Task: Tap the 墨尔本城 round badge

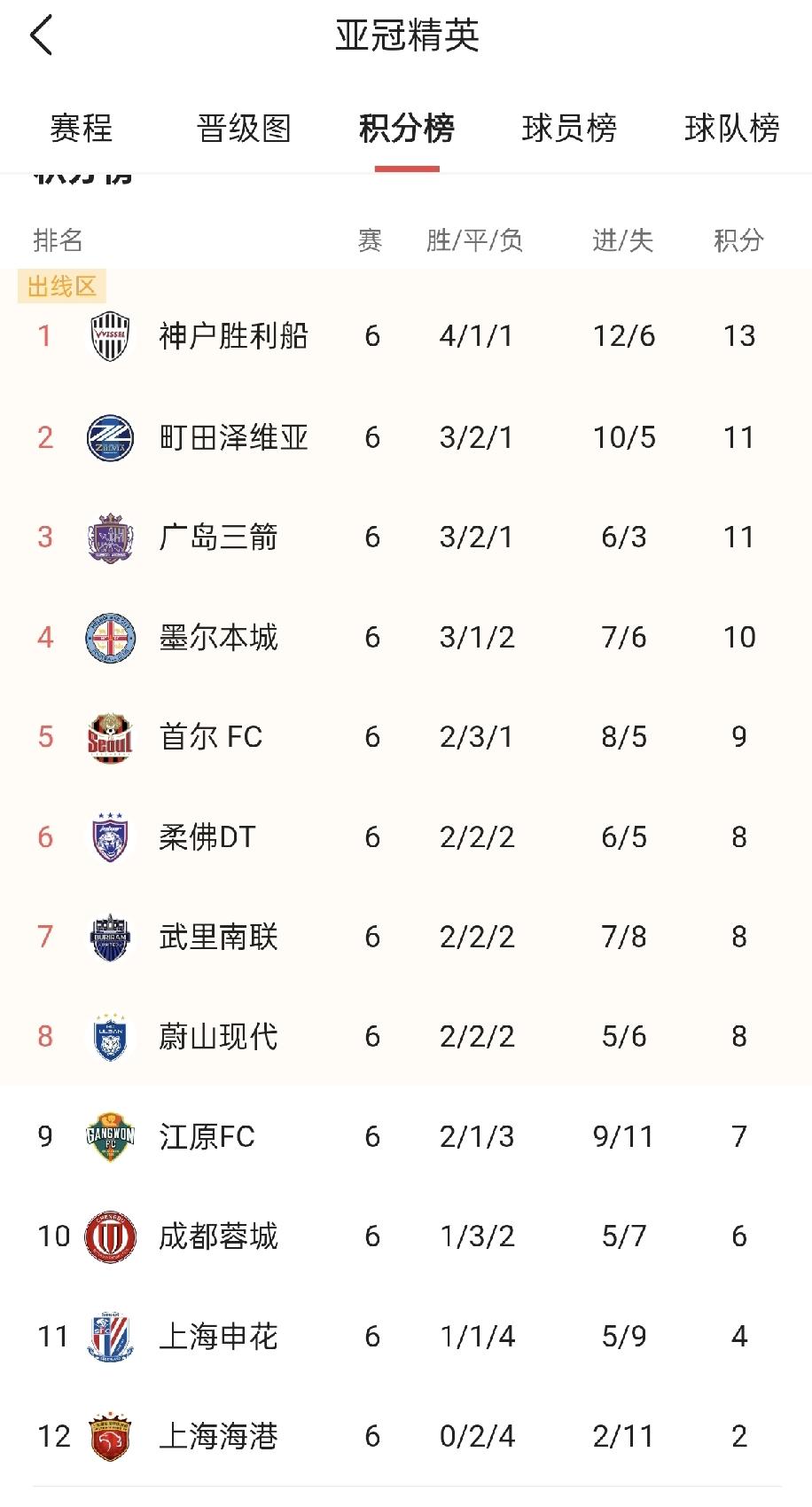Action: 110,638
